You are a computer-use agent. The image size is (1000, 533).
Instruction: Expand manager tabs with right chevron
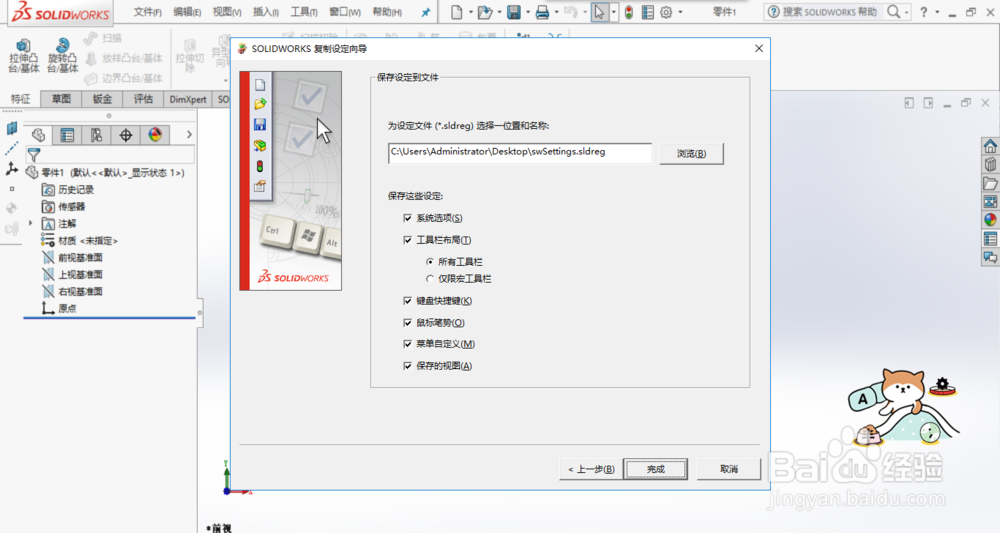(189, 135)
